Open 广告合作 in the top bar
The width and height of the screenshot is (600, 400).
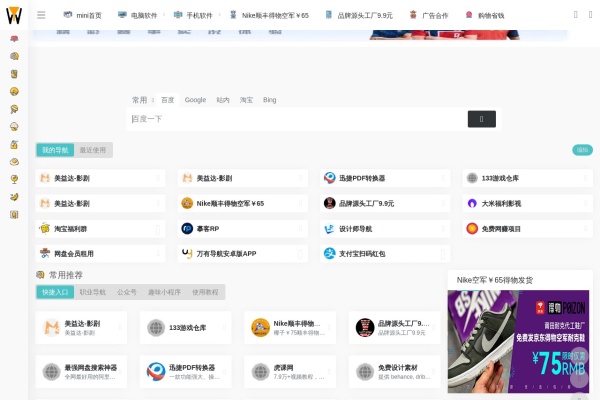(429, 15)
